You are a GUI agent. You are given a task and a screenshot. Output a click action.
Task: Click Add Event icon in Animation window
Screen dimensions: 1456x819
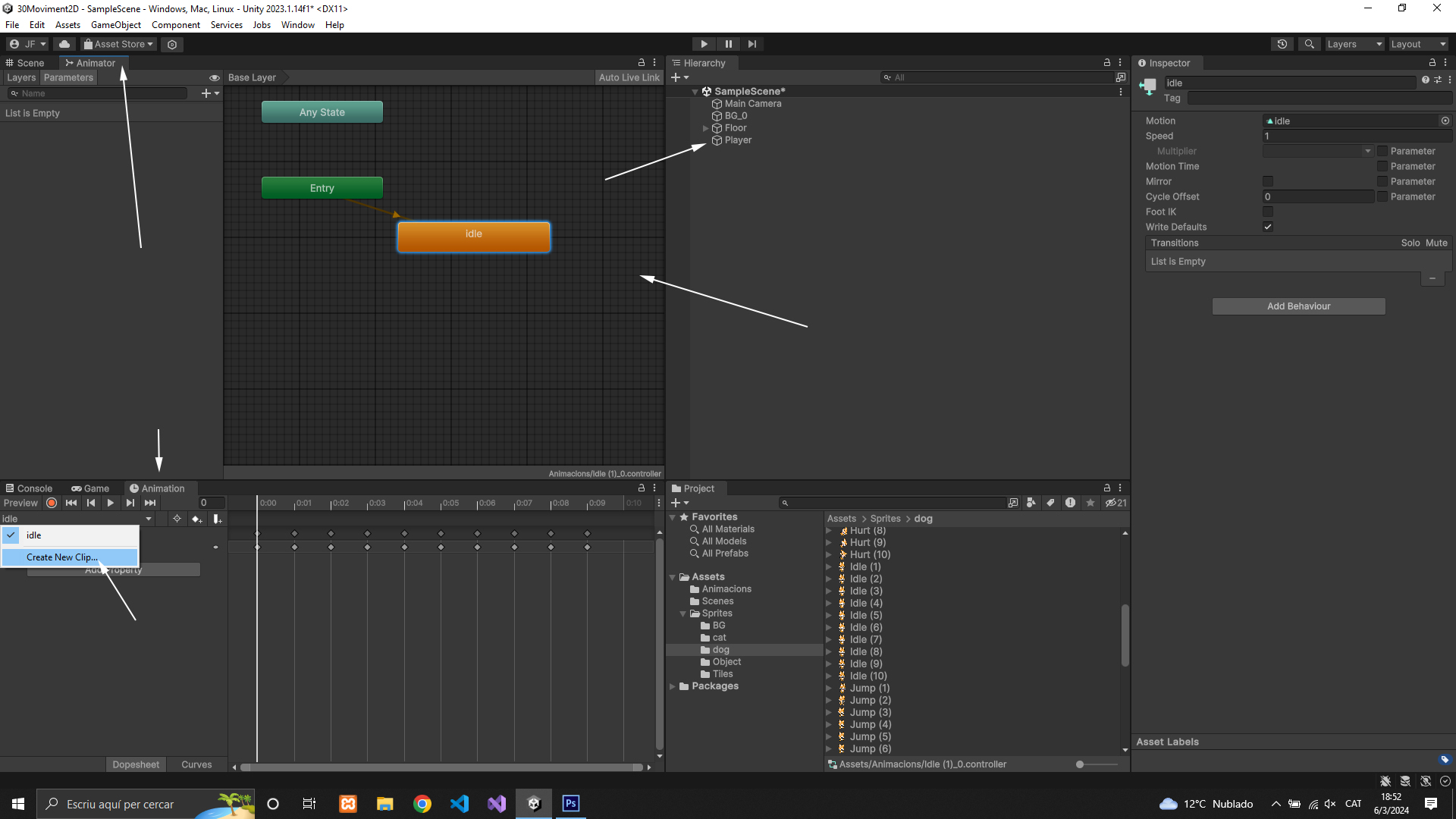[217, 519]
